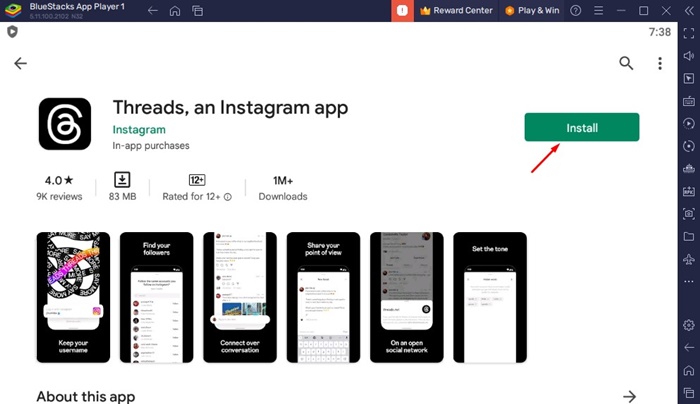This screenshot has height=404, width=700.
Task: Open the On an open social network screenshot
Action: (407, 297)
